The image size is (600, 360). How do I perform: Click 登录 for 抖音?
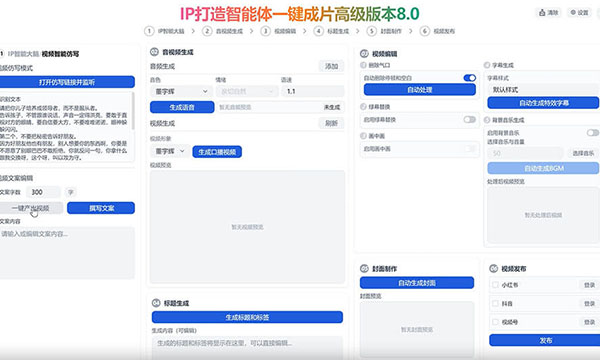(589, 303)
